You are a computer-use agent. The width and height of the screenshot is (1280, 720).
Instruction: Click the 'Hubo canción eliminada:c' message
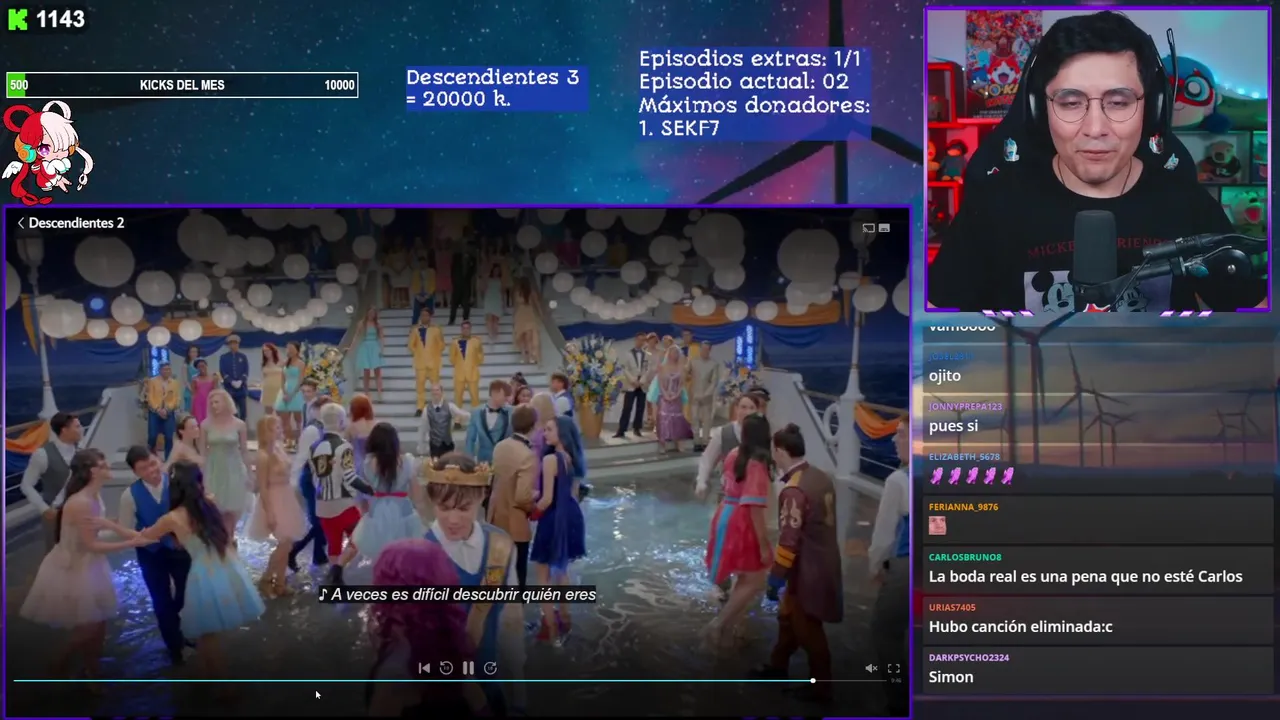[x=1021, y=626]
